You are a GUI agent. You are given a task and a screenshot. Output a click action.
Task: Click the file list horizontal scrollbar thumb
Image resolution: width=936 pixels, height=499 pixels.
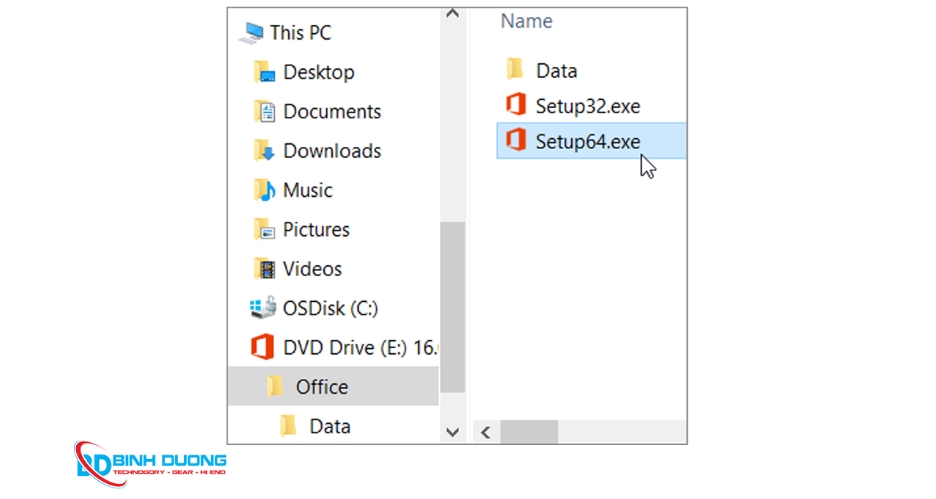[529, 432]
